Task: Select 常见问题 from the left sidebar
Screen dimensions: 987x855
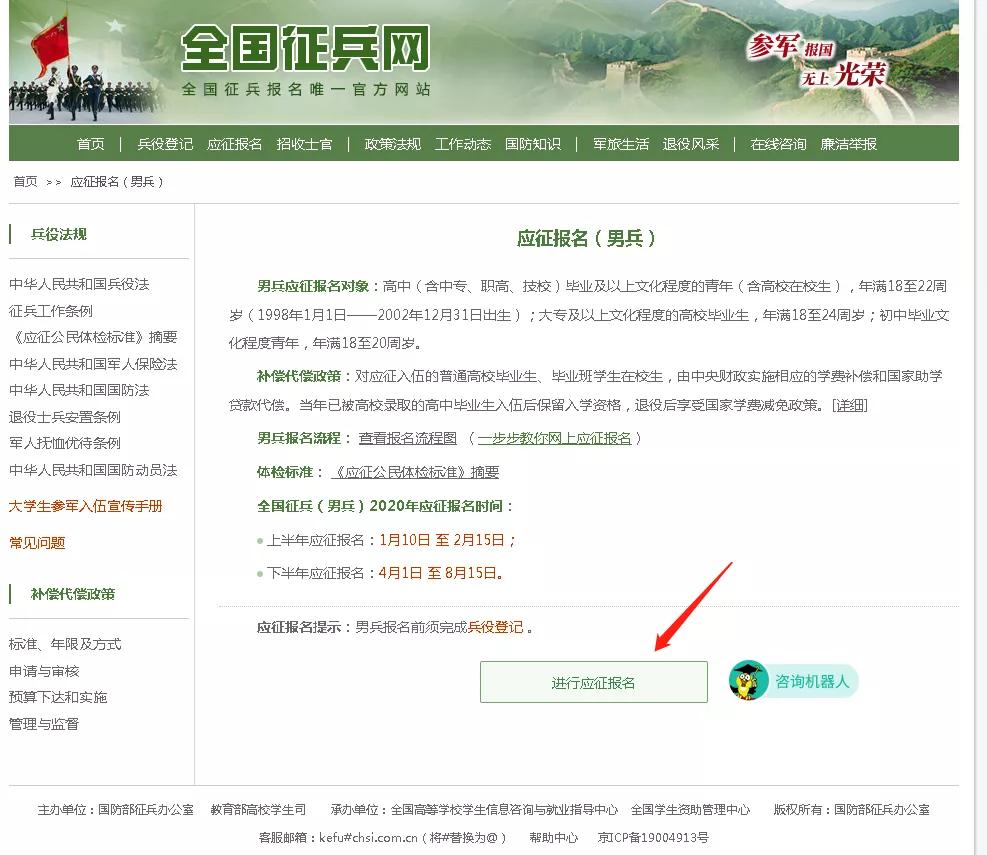Action: pyautogui.click(x=37, y=543)
